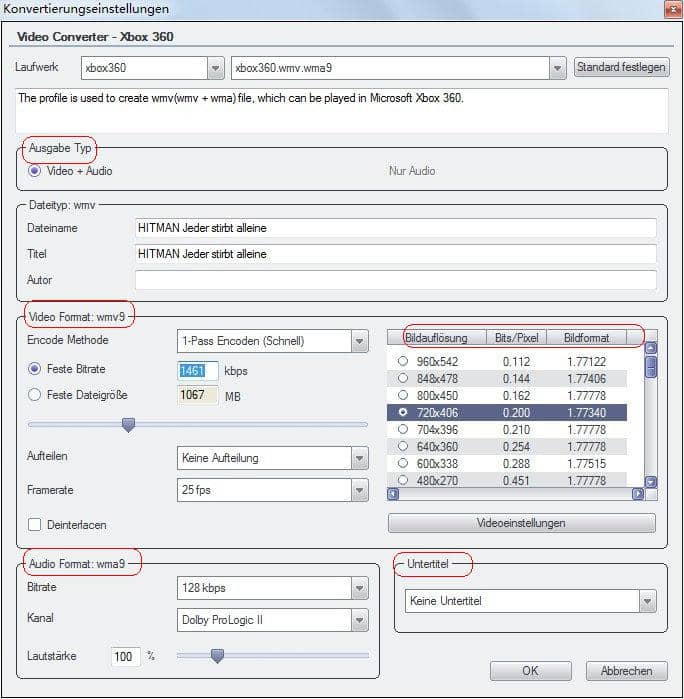Click the empty Autor input field

point(396,280)
